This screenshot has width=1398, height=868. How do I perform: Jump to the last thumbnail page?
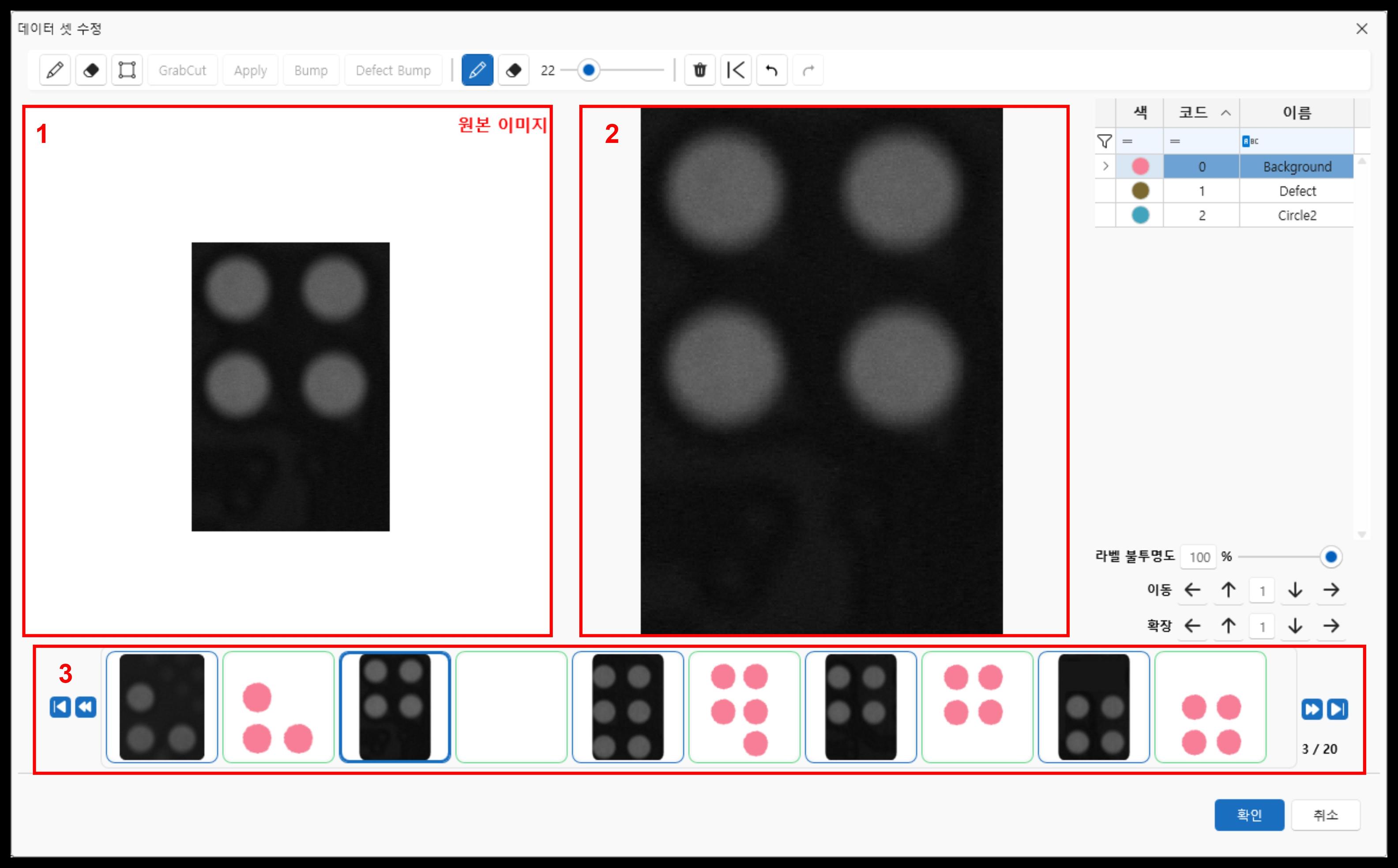(1337, 710)
